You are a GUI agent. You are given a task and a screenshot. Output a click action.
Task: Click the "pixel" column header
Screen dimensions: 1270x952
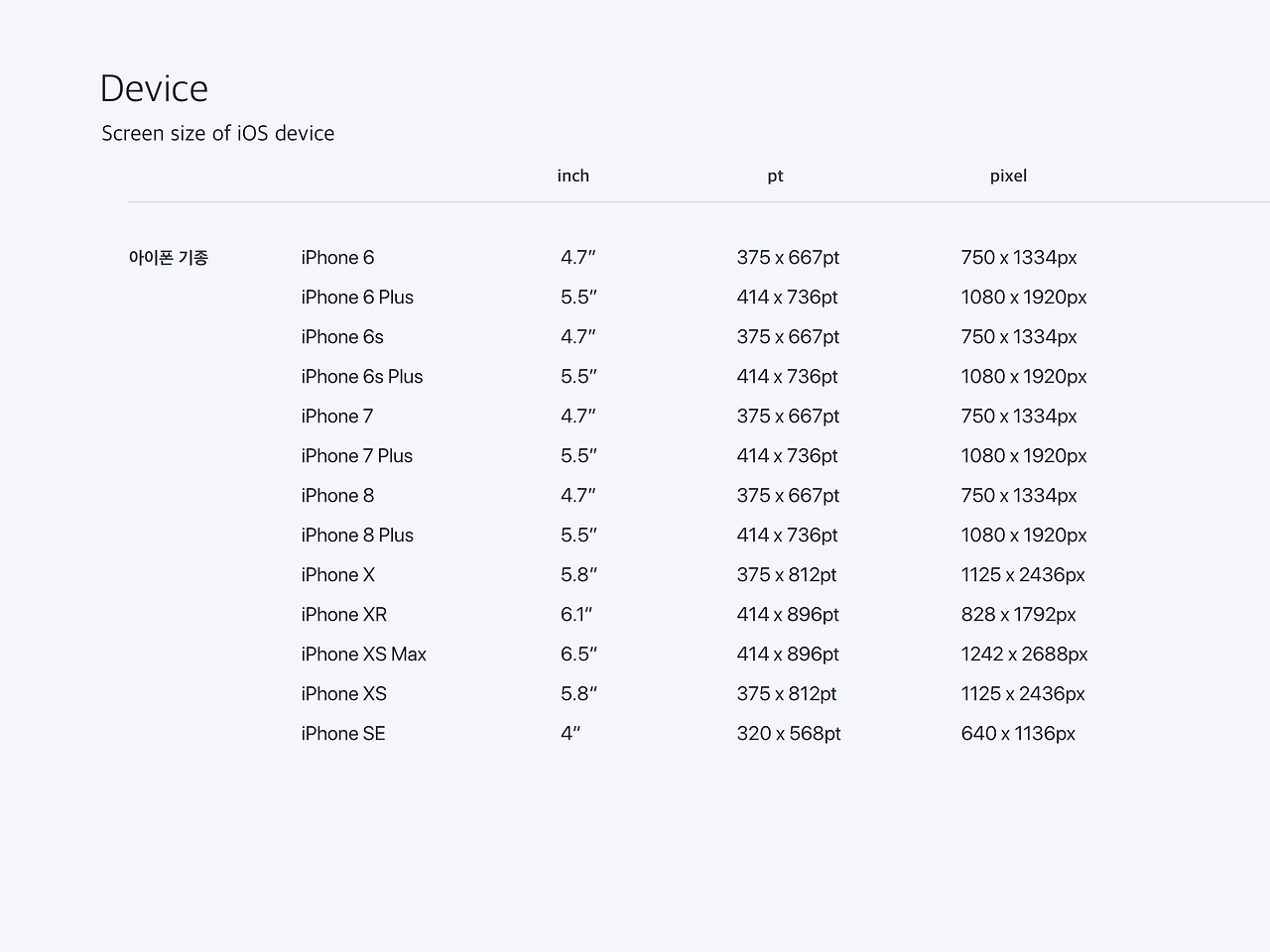click(1008, 176)
